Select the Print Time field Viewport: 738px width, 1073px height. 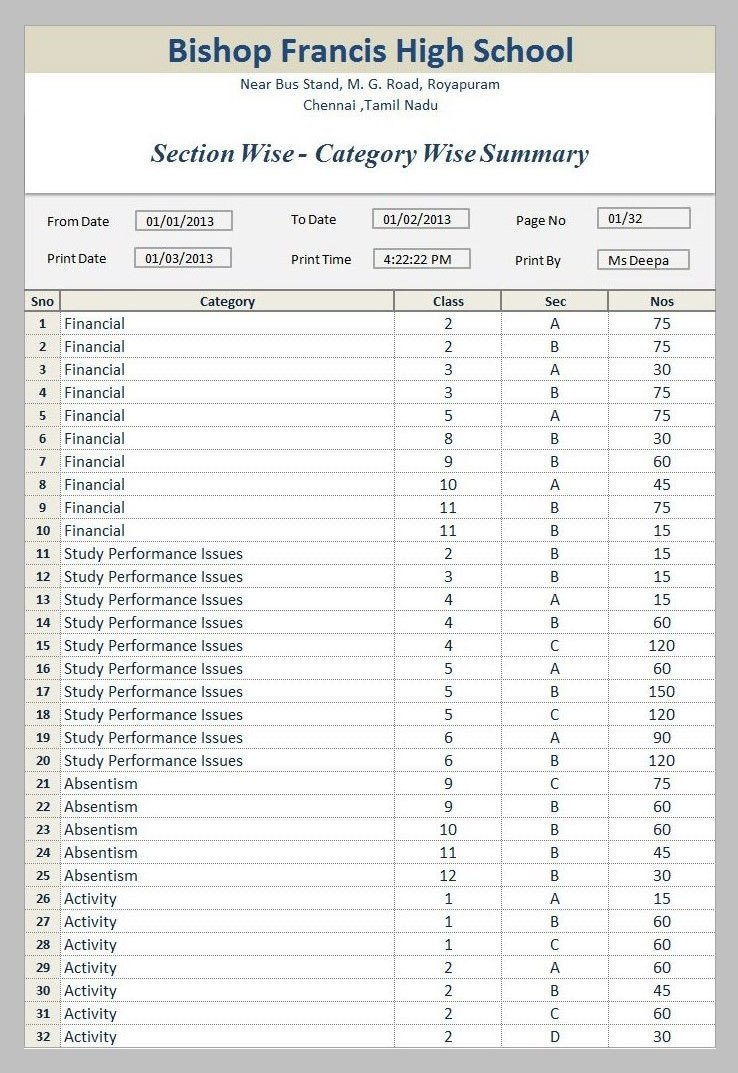(421, 259)
